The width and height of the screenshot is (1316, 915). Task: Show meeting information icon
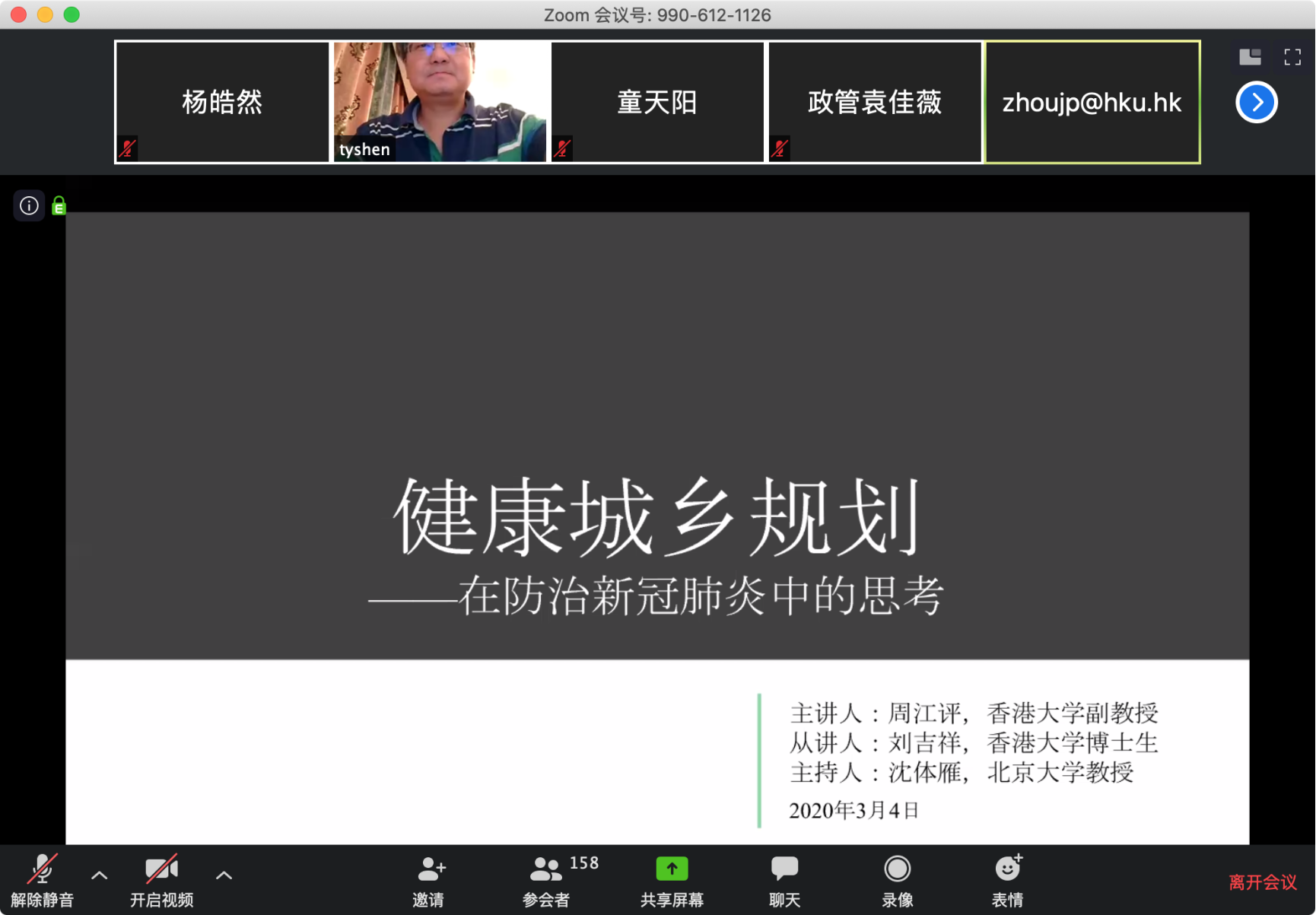(x=29, y=205)
